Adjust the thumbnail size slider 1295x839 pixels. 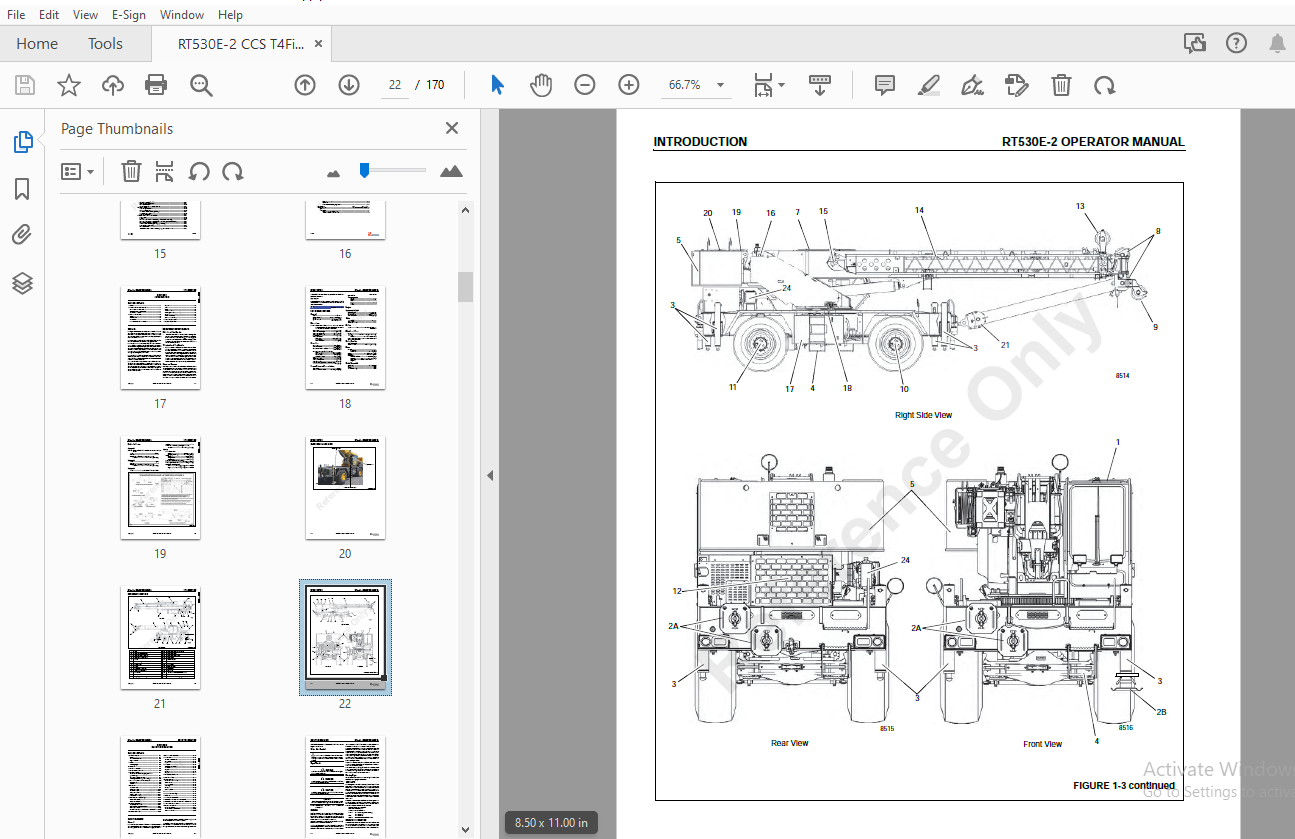pos(365,170)
